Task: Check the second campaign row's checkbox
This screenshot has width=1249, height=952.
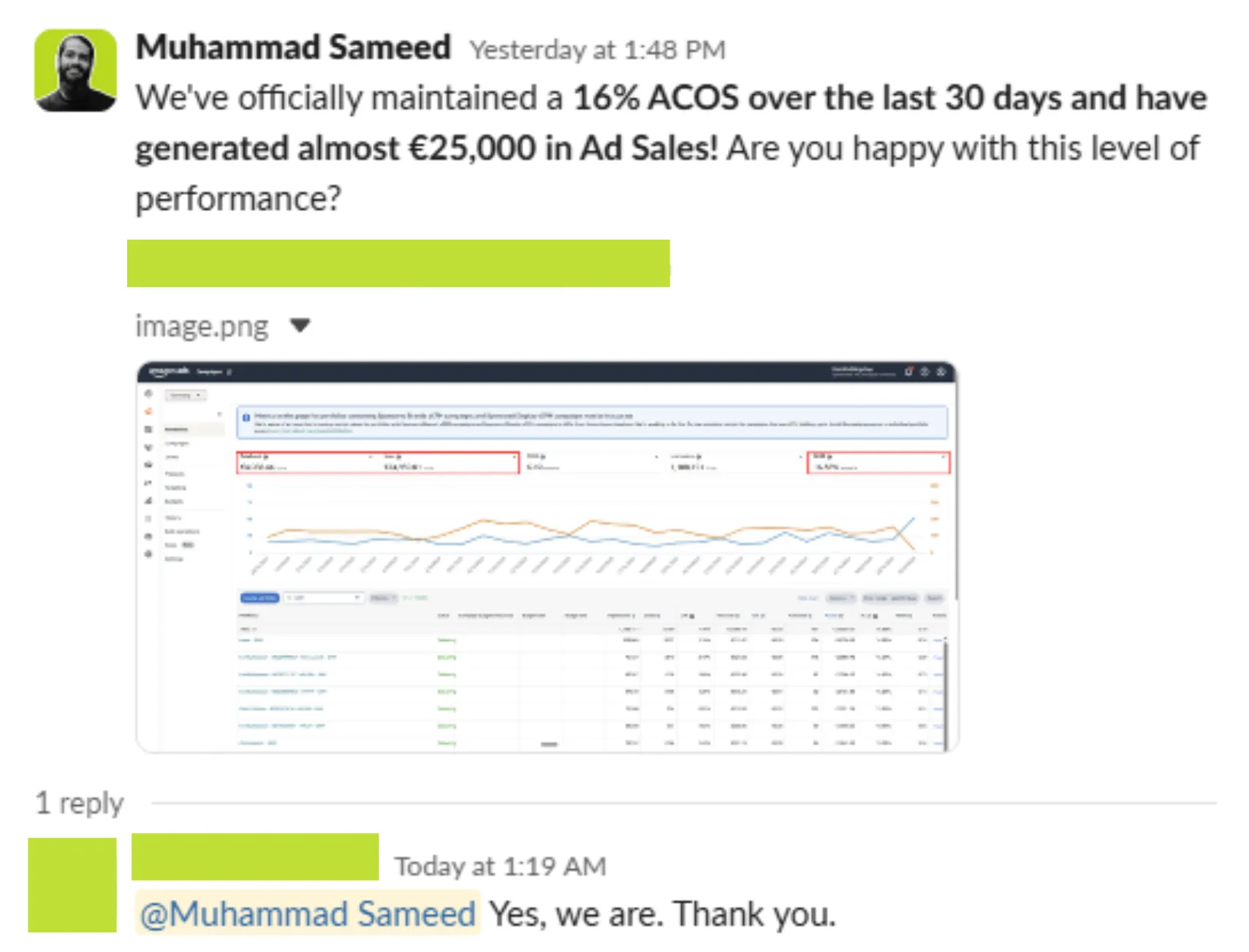Action: coord(242,656)
